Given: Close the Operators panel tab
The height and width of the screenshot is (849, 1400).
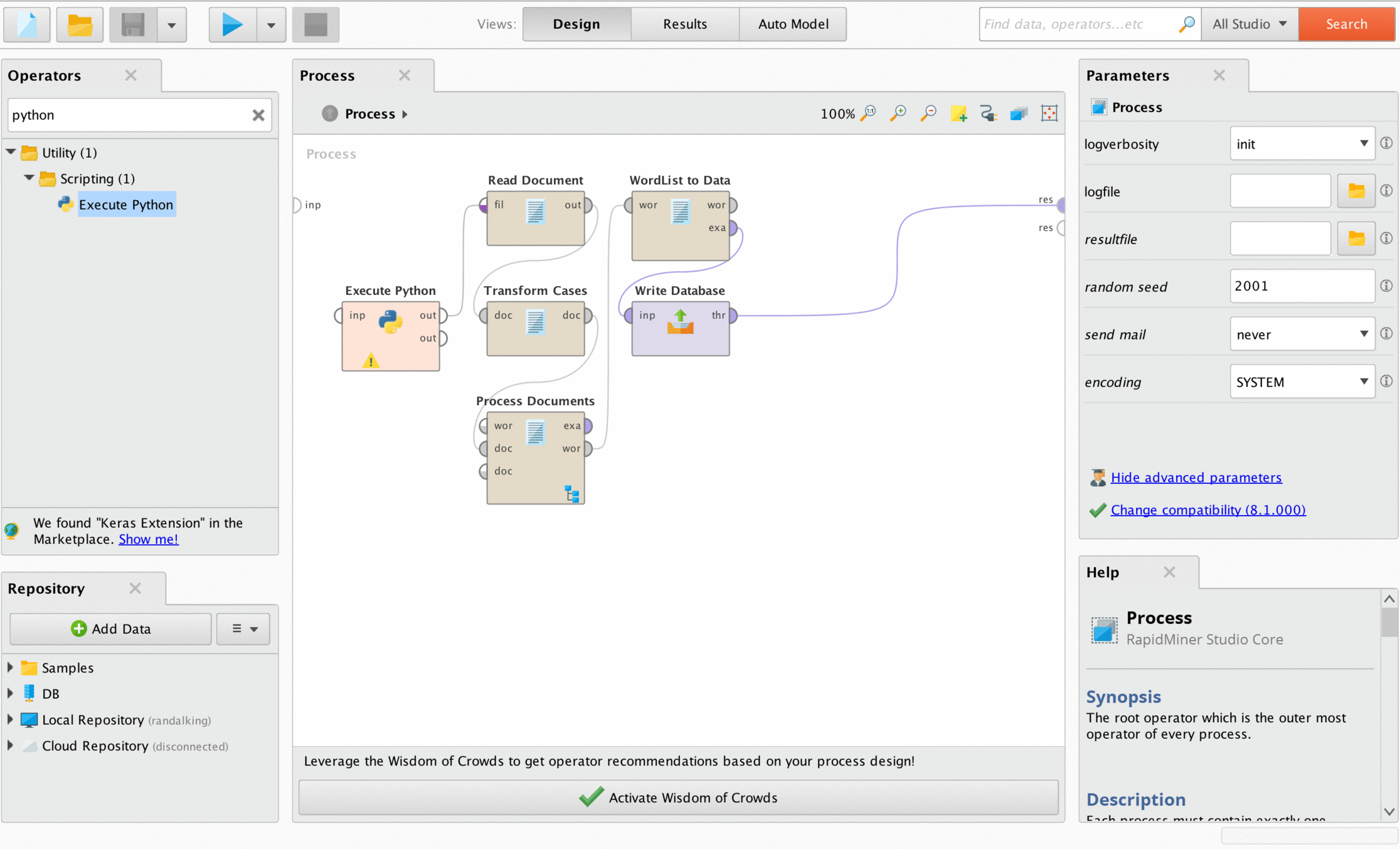Looking at the screenshot, I should point(130,75).
